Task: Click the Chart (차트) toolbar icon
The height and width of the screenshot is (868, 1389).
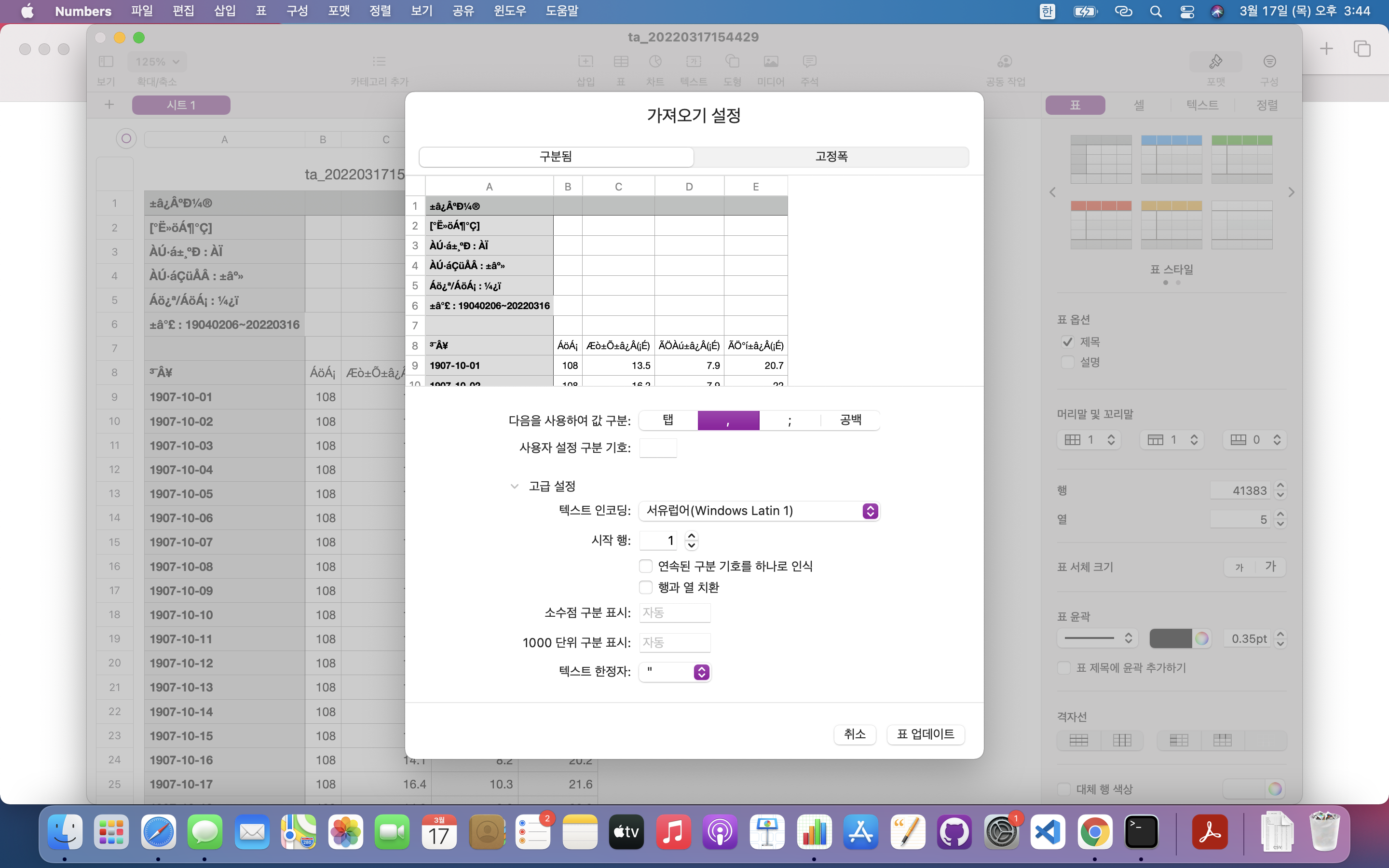Action: pos(655,62)
